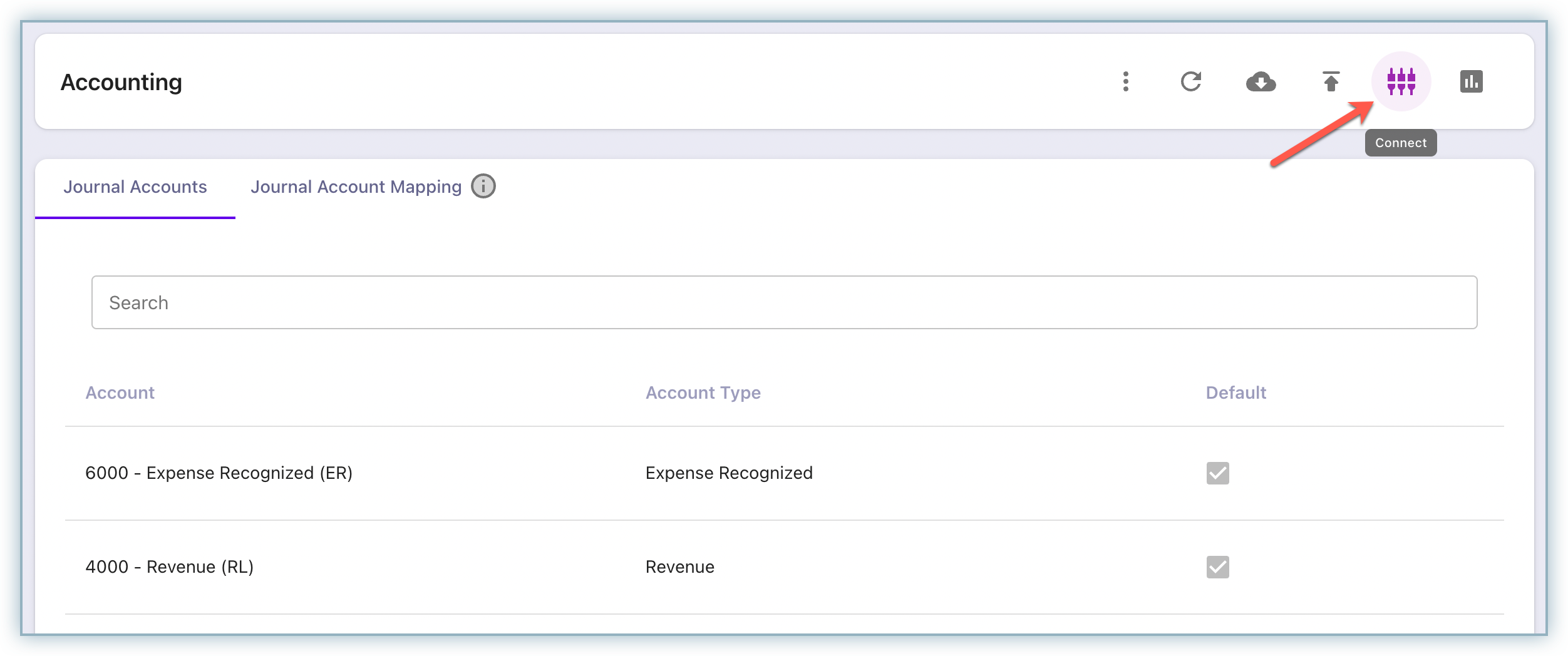Sort by the Account Type column header
Image resolution: width=1568 pixels, height=656 pixels.
pos(703,392)
